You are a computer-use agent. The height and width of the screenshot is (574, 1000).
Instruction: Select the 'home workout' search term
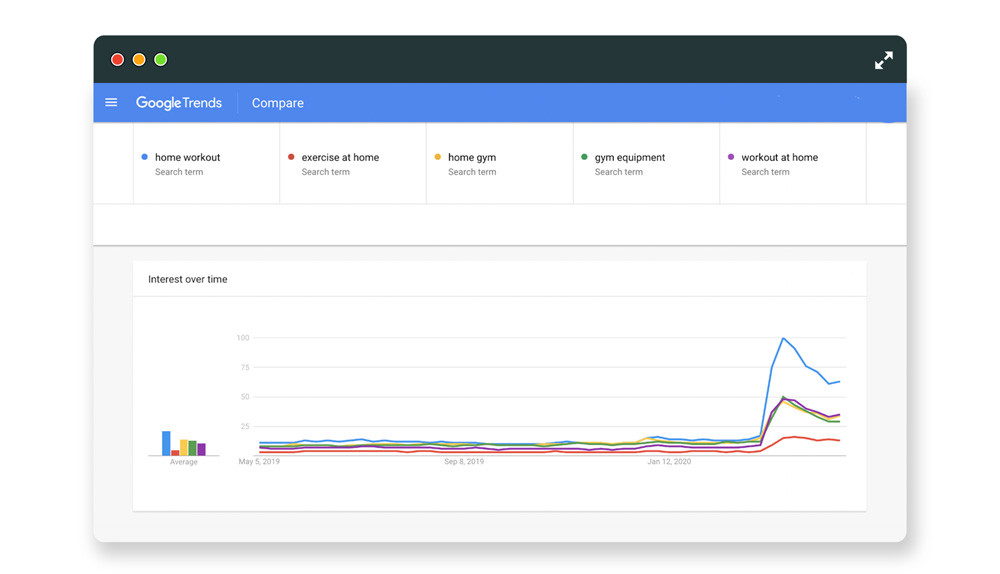click(x=187, y=158)
